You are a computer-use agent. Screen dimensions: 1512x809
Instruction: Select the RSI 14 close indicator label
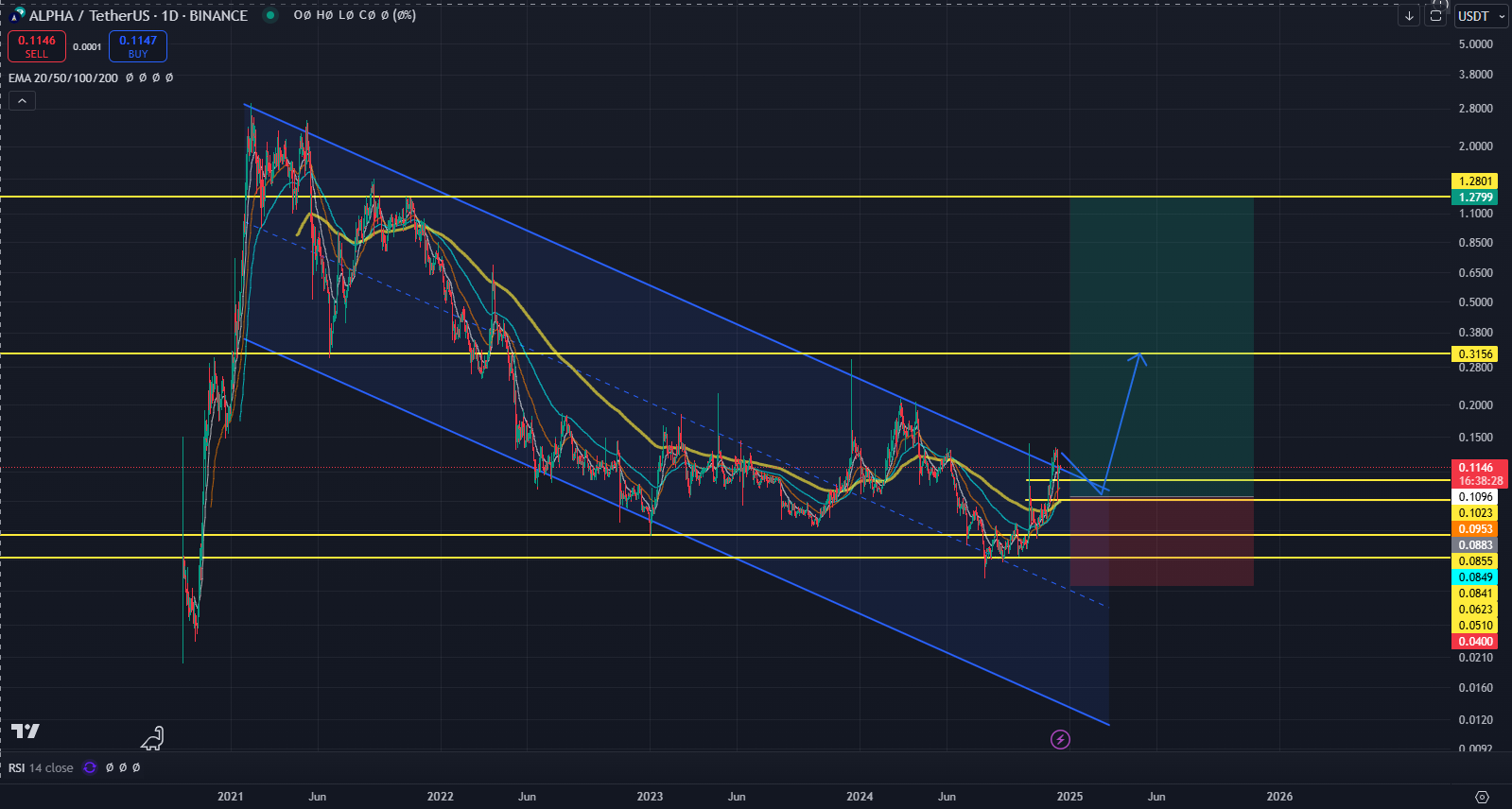click(41, 767)
